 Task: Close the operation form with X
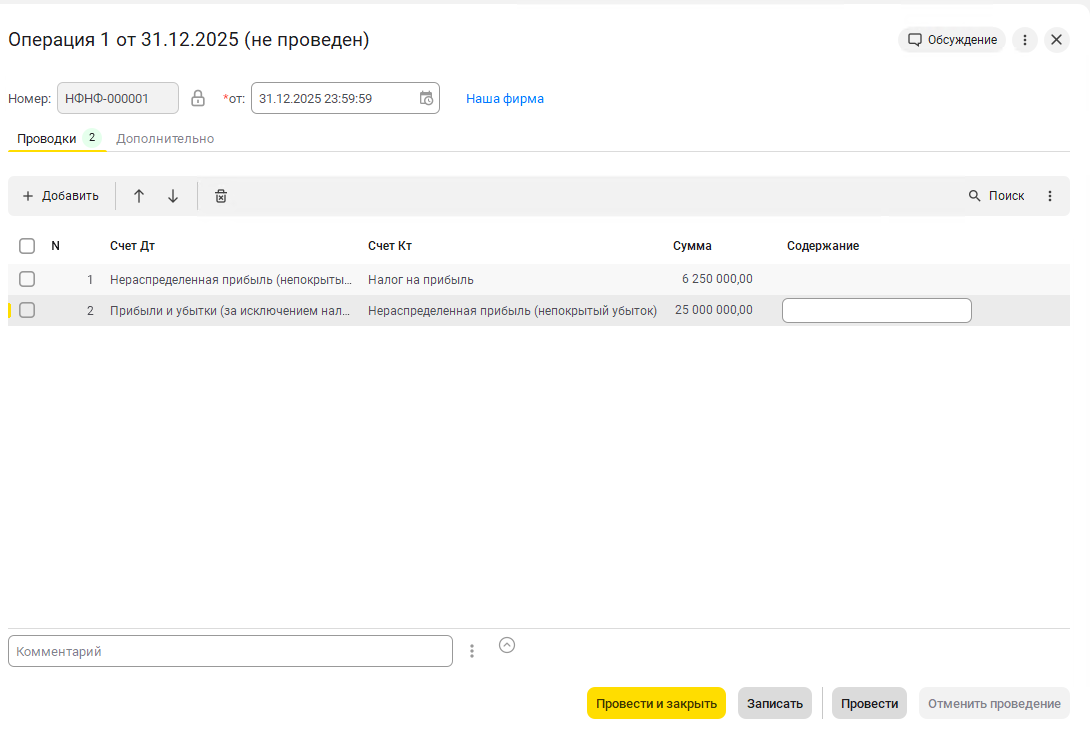click(1057, 40)
